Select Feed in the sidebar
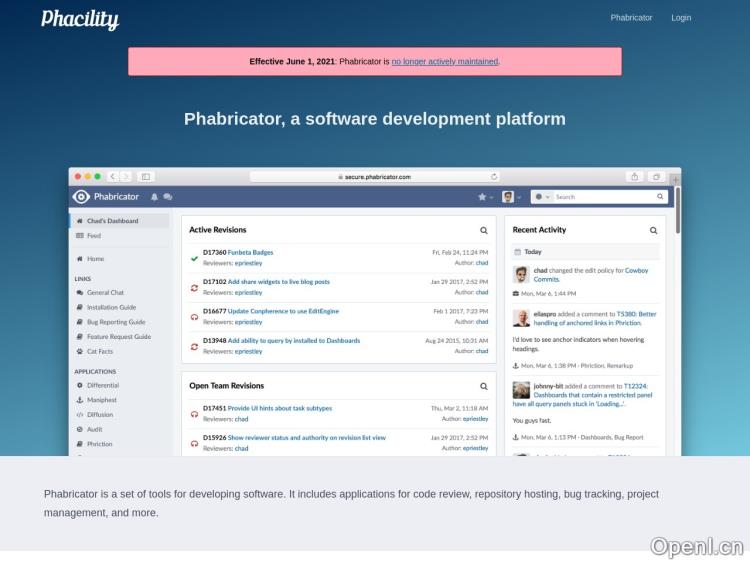 tap(94, 236)
